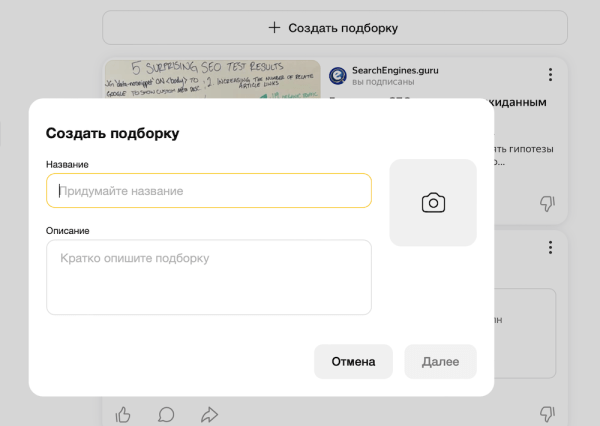Open the SearchEngines.guru channel name link
600x426 pixels.
tap(395, 70)
